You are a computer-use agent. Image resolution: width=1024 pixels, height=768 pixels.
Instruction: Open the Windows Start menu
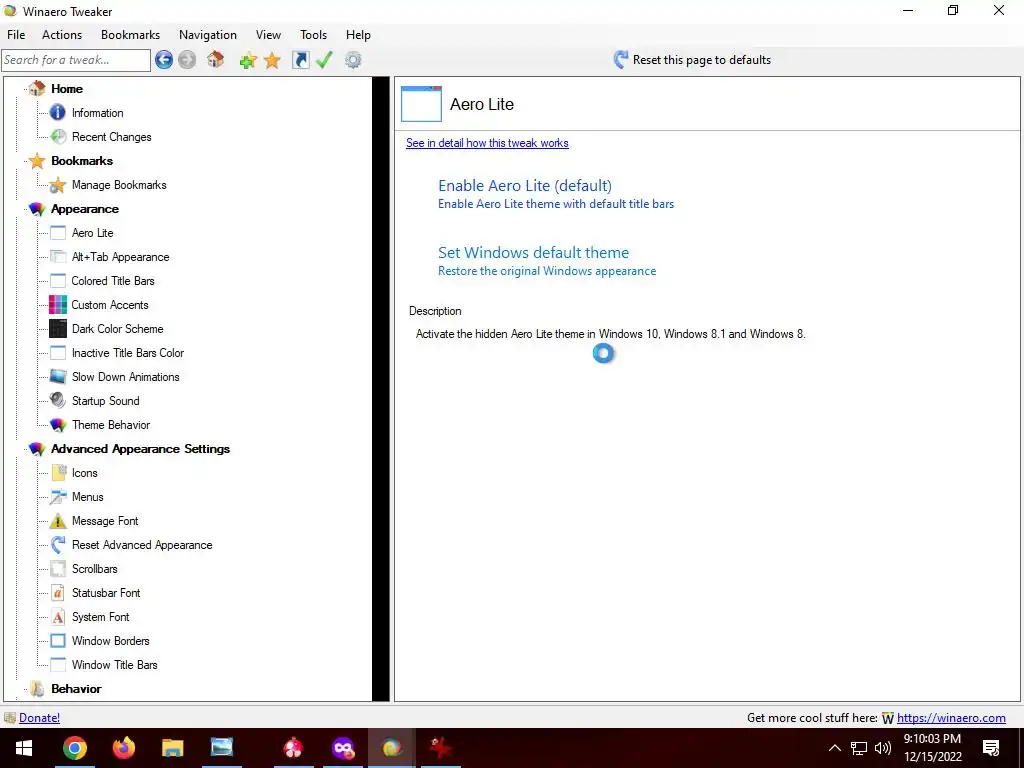point(24,748)
